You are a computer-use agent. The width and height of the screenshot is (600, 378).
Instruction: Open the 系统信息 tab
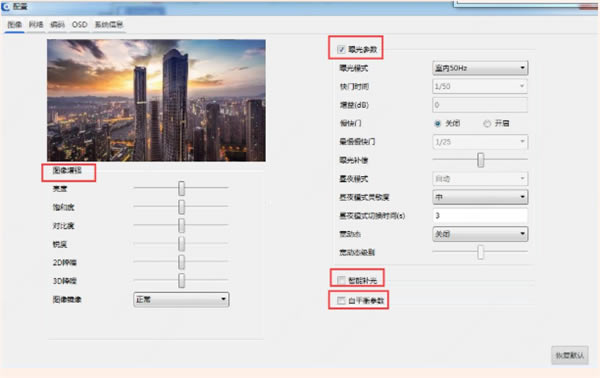pyautogui.click(x=109, y=24)
